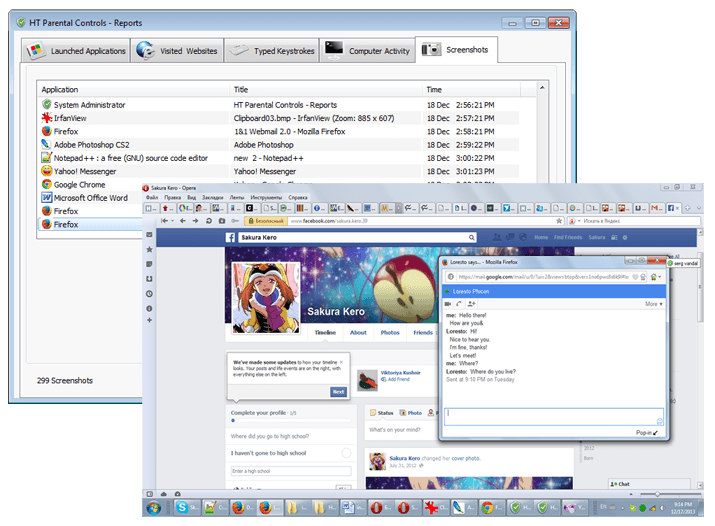Click the add people icon in the chat window
This screenshot has height=526, width=715.
pos(471,304)
